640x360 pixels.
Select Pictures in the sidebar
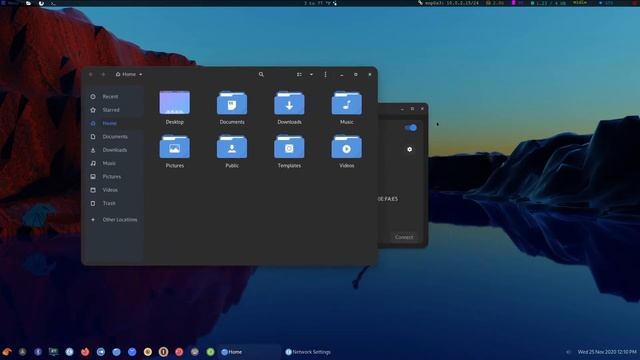click(114, 177)
